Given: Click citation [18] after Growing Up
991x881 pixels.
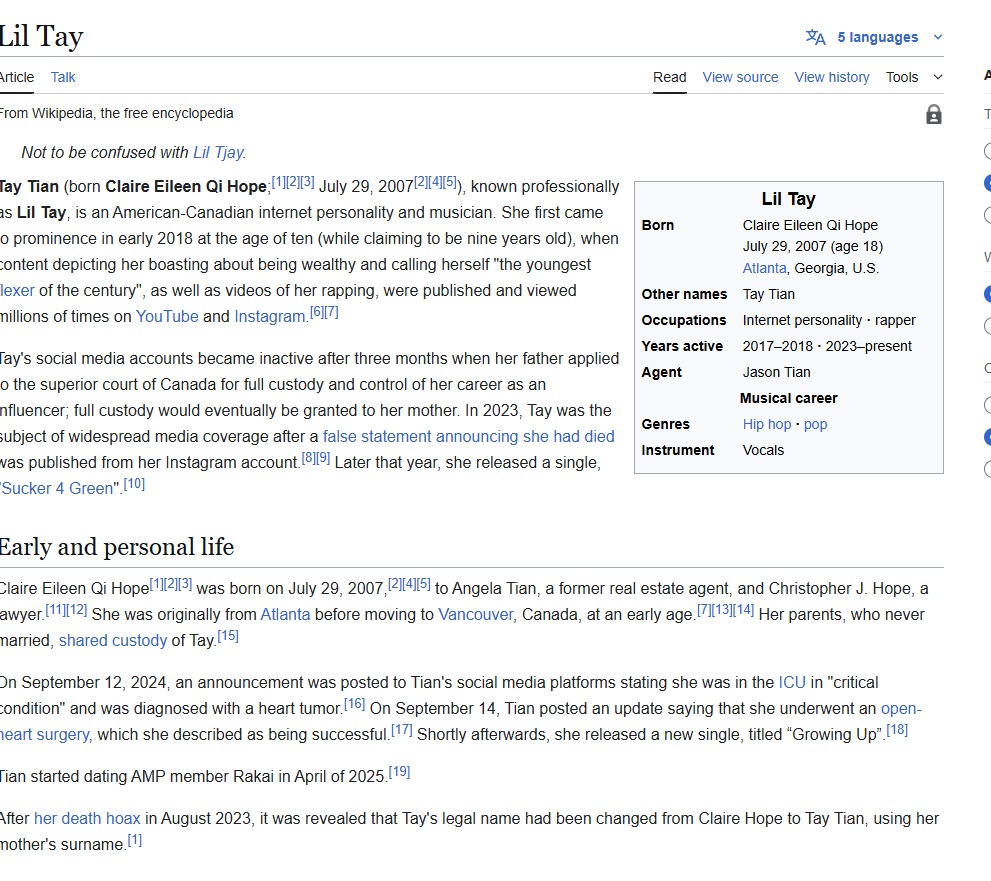Looking at the screenshot, I should (x=897, y=730).
